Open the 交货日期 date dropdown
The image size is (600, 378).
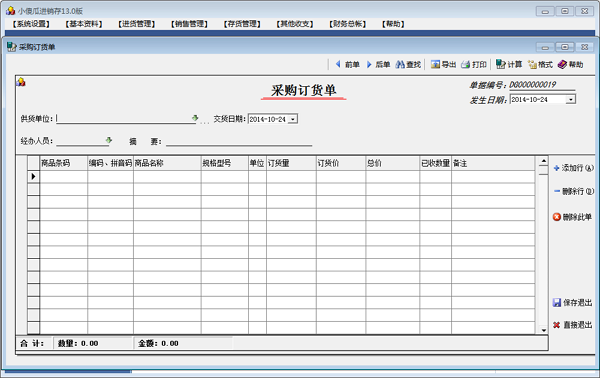(293, 119)
